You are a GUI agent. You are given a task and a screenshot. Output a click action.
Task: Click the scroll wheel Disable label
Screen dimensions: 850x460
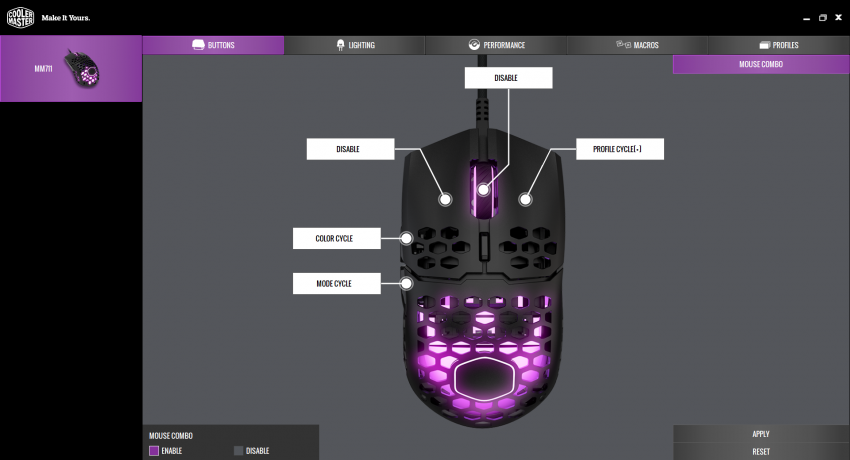(506, 77)
